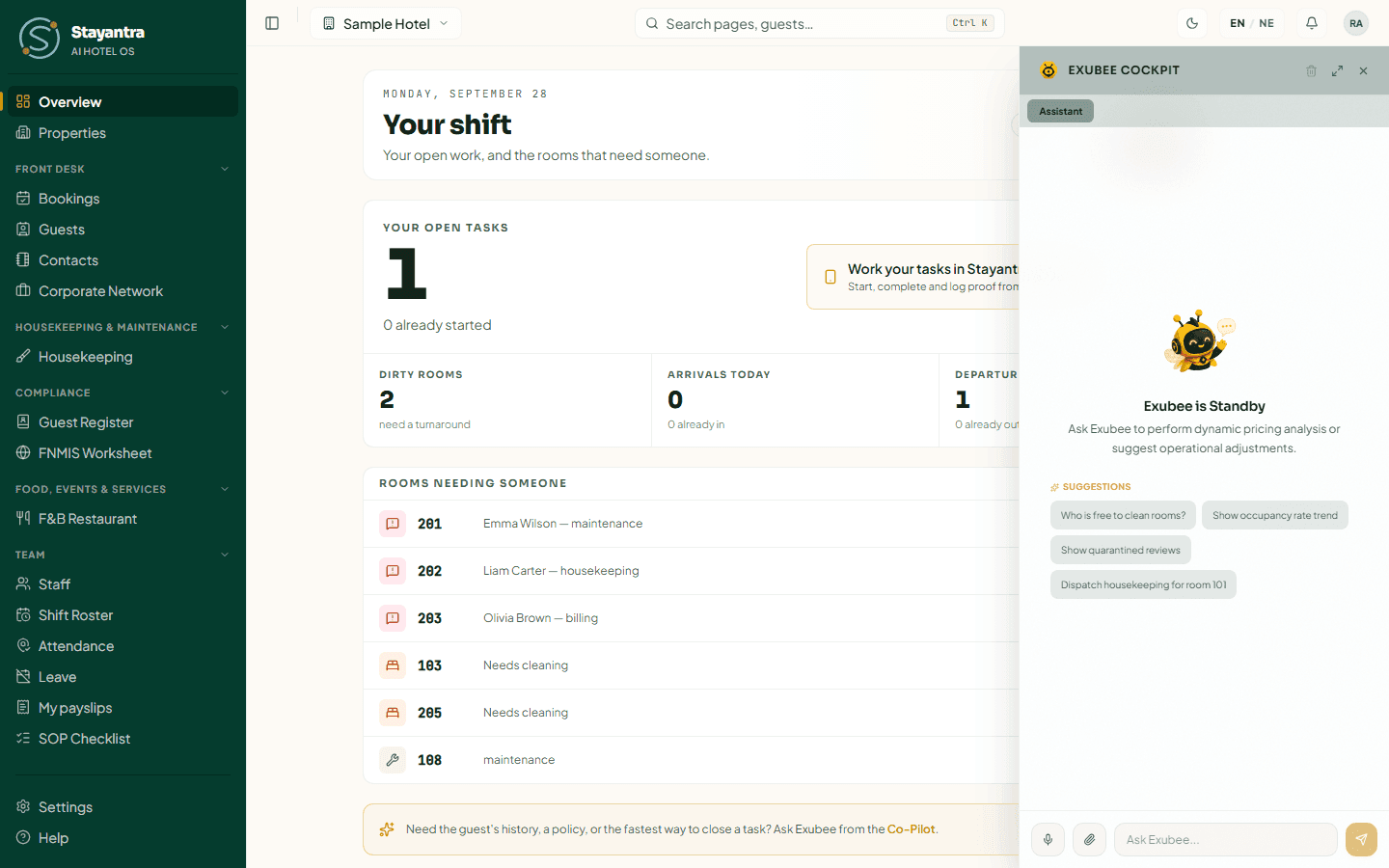The width and height of the screenshot is (1389, 868).
Task: Clear Exubee chat with trash icon
Action: point(1311,70)
